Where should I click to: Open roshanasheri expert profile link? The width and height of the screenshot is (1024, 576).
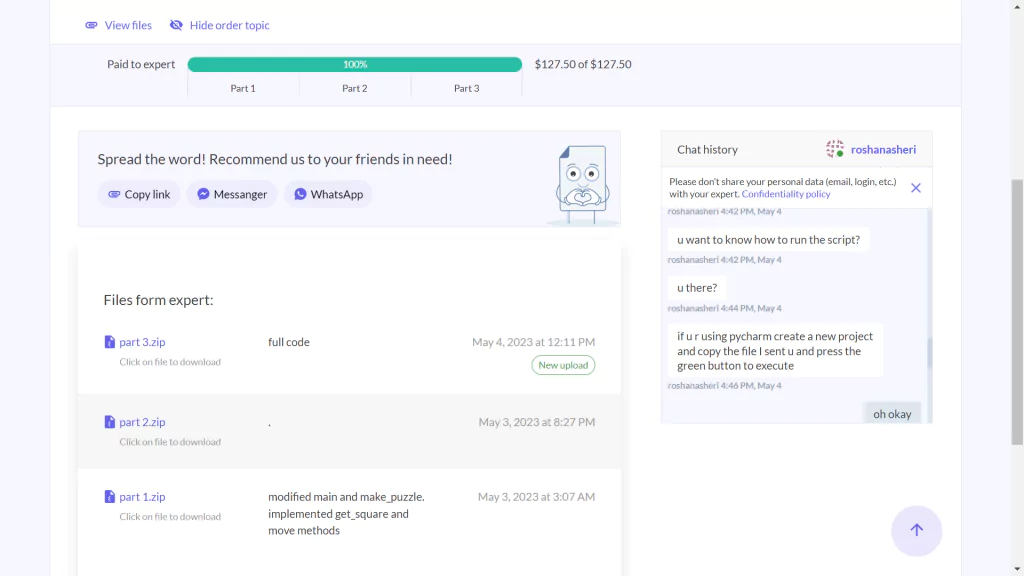click(x=883, y=150)
